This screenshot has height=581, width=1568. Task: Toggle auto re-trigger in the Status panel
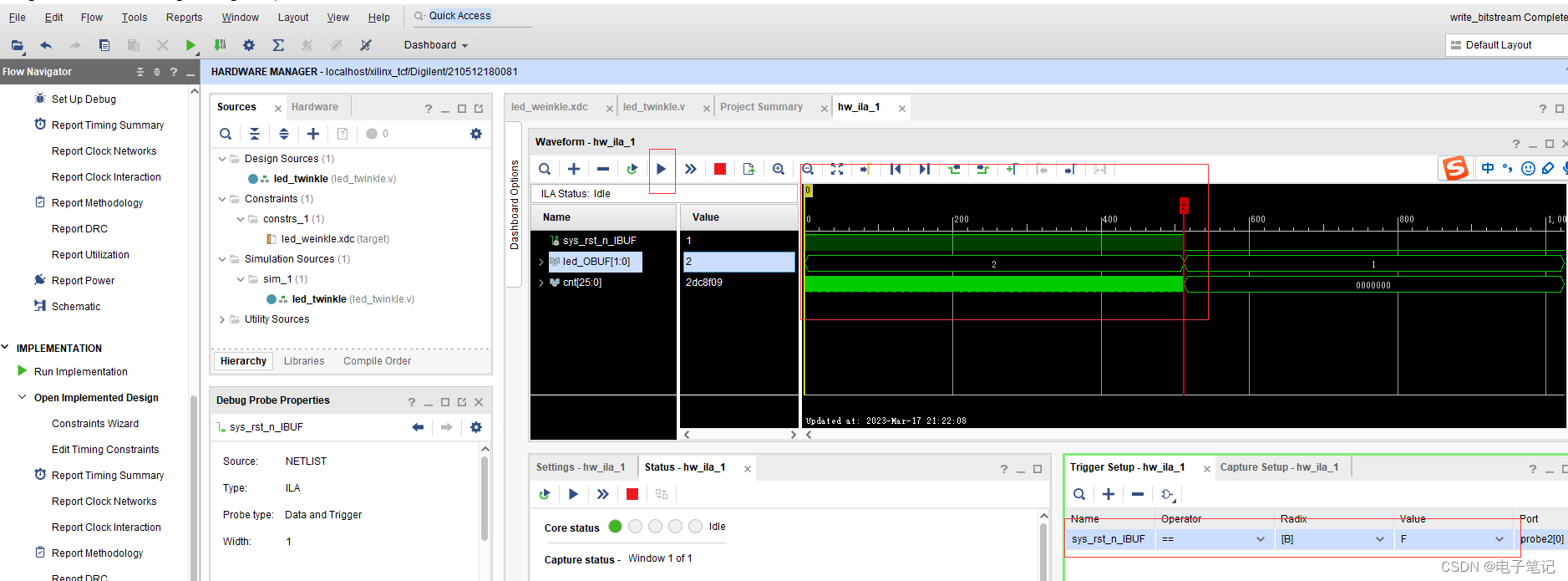coord(545,494)
